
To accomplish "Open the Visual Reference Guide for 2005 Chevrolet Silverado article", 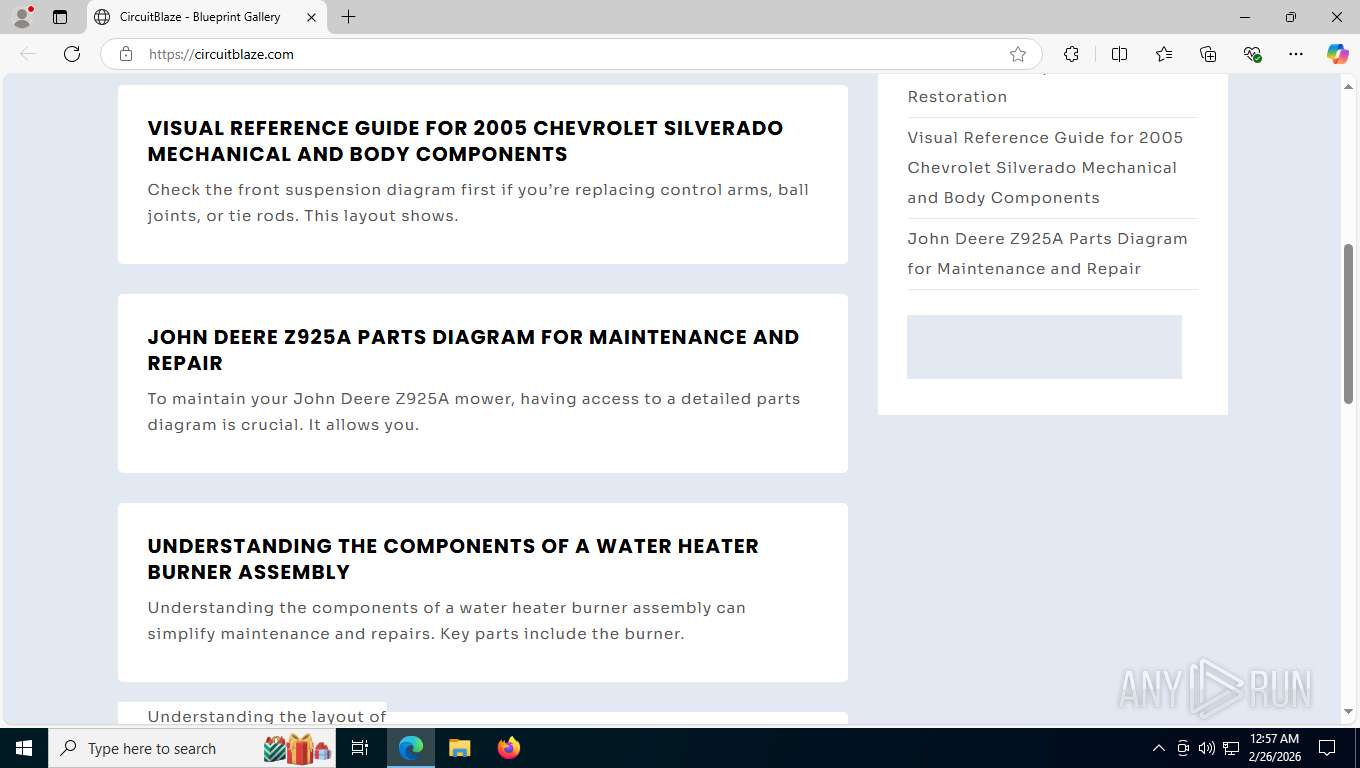I will [465, 141].
